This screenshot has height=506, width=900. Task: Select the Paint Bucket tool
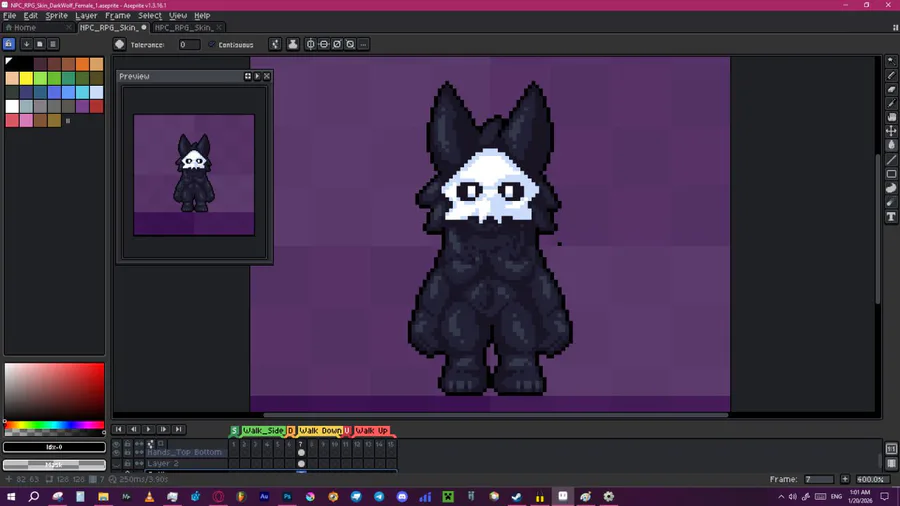(891, 145)
